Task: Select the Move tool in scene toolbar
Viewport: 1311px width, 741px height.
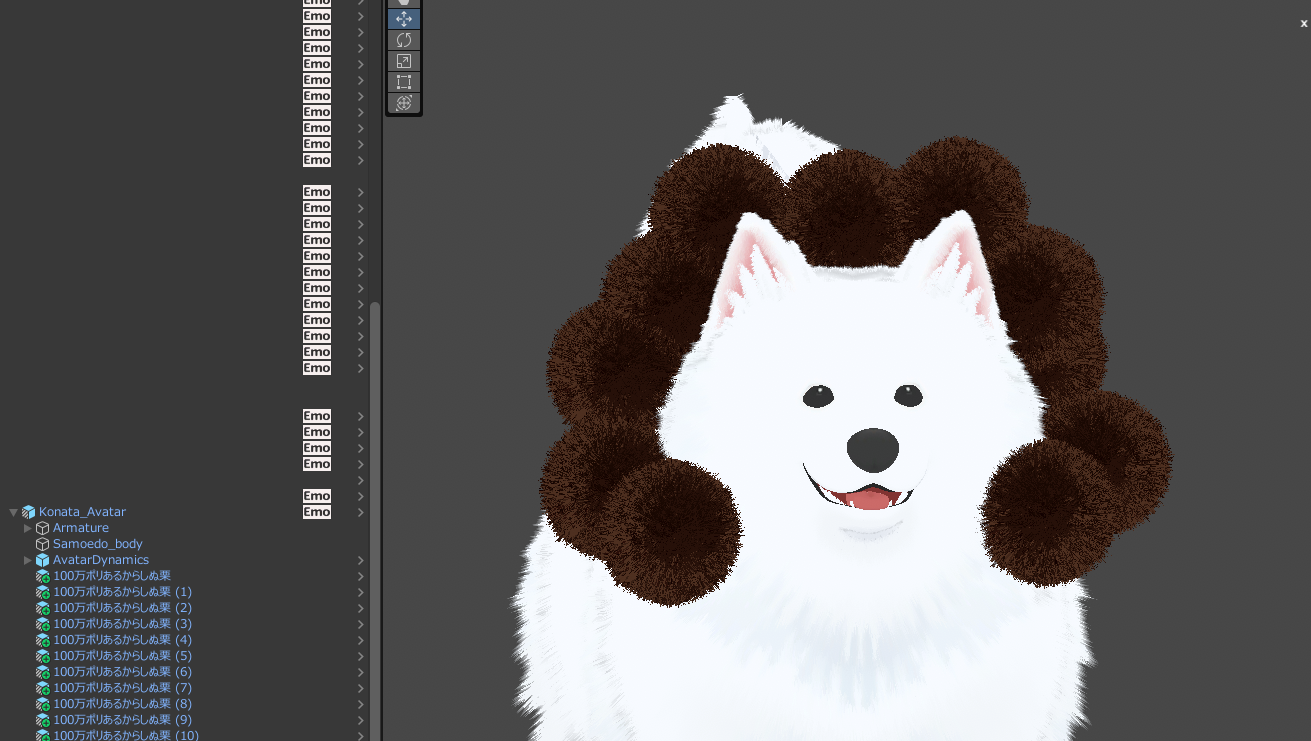Action: tap(404, 19)
